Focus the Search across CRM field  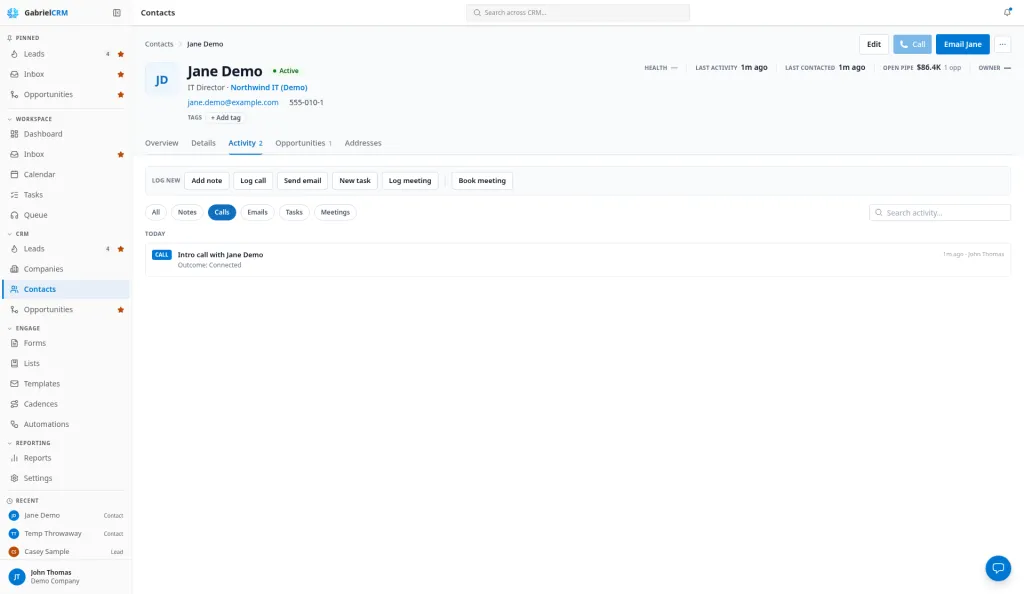click(x=578, y=12)
